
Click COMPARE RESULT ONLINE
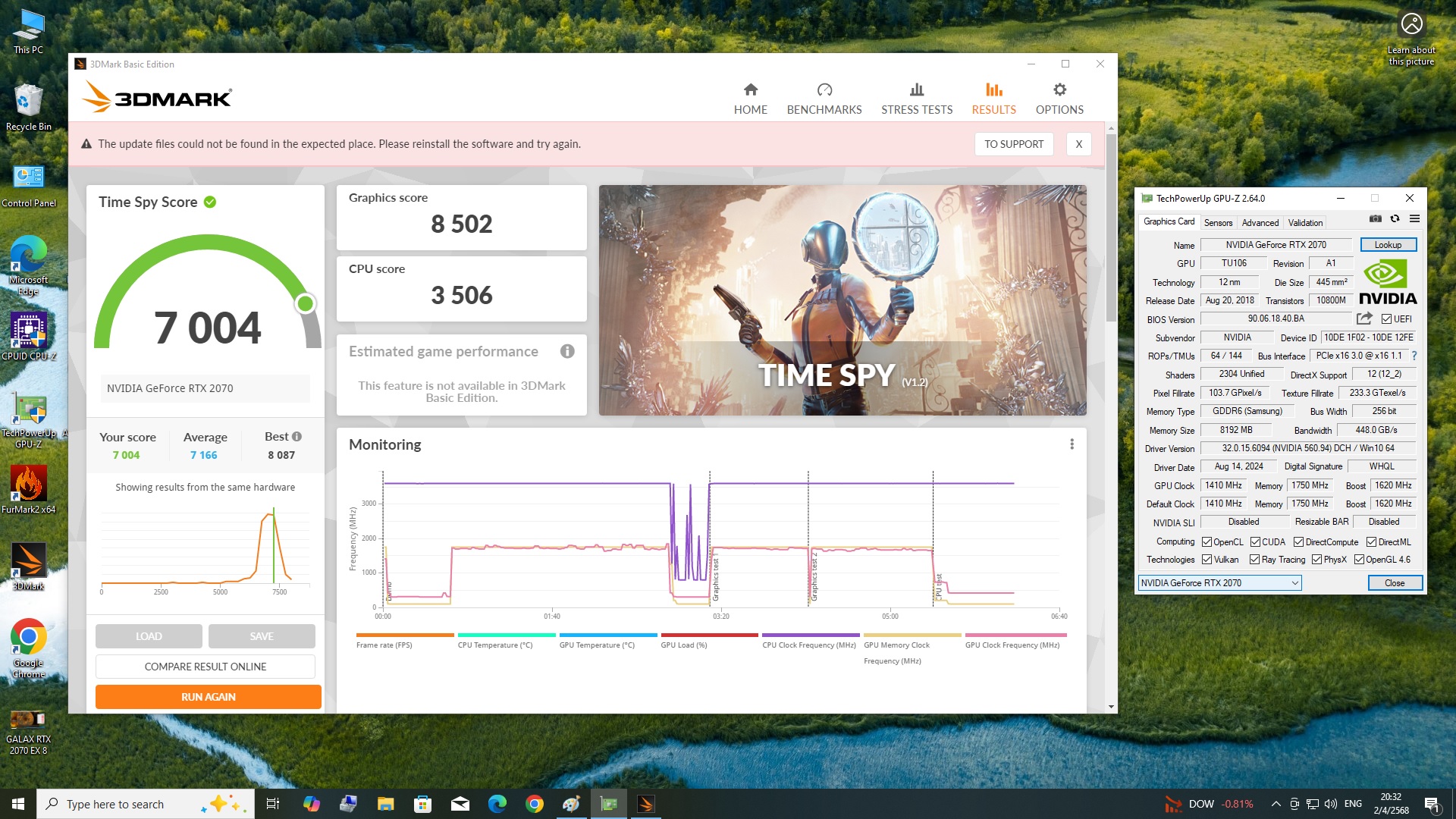[206, 667]
